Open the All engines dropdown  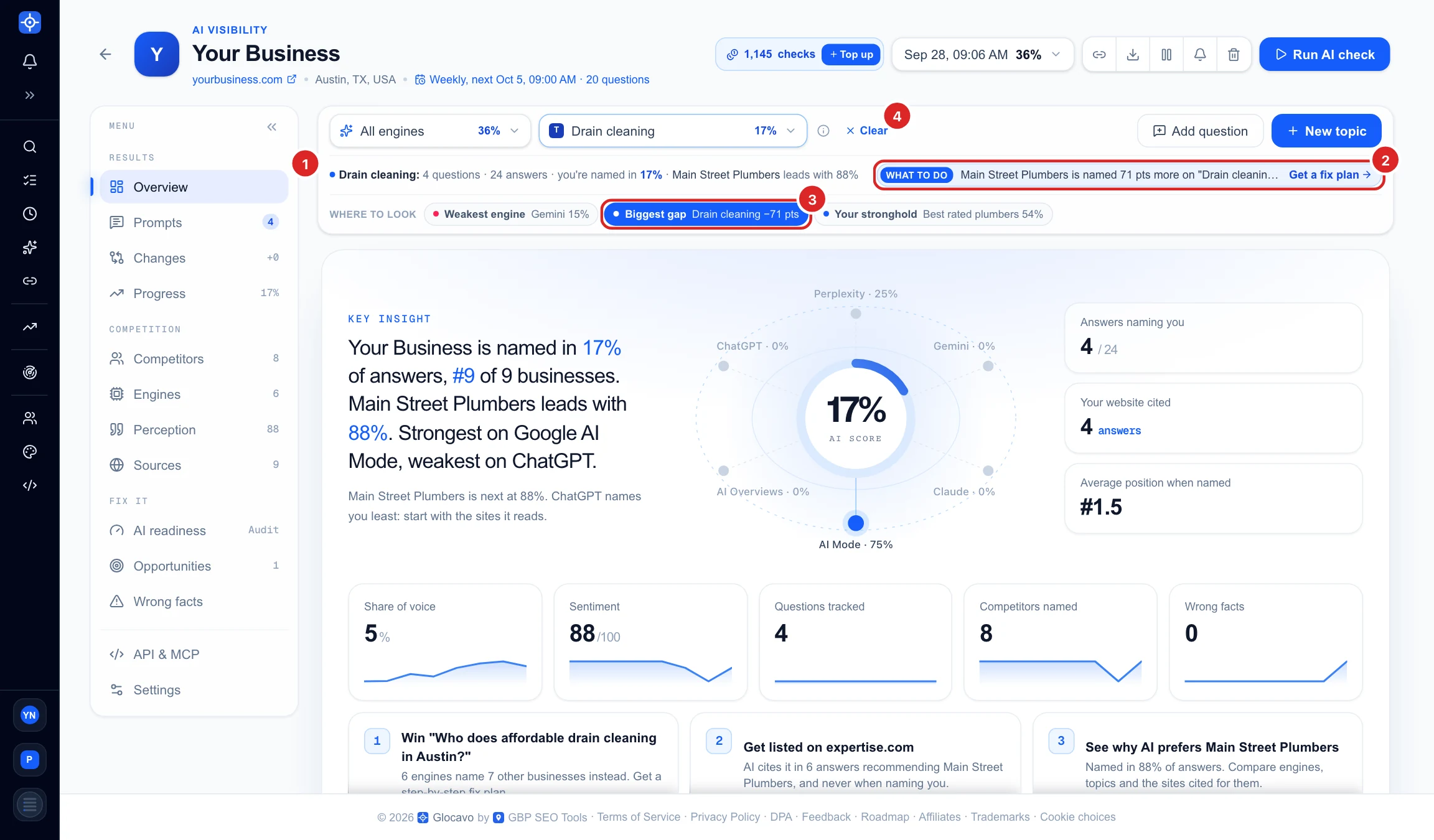pyautogui.click(x=430, y=131)
